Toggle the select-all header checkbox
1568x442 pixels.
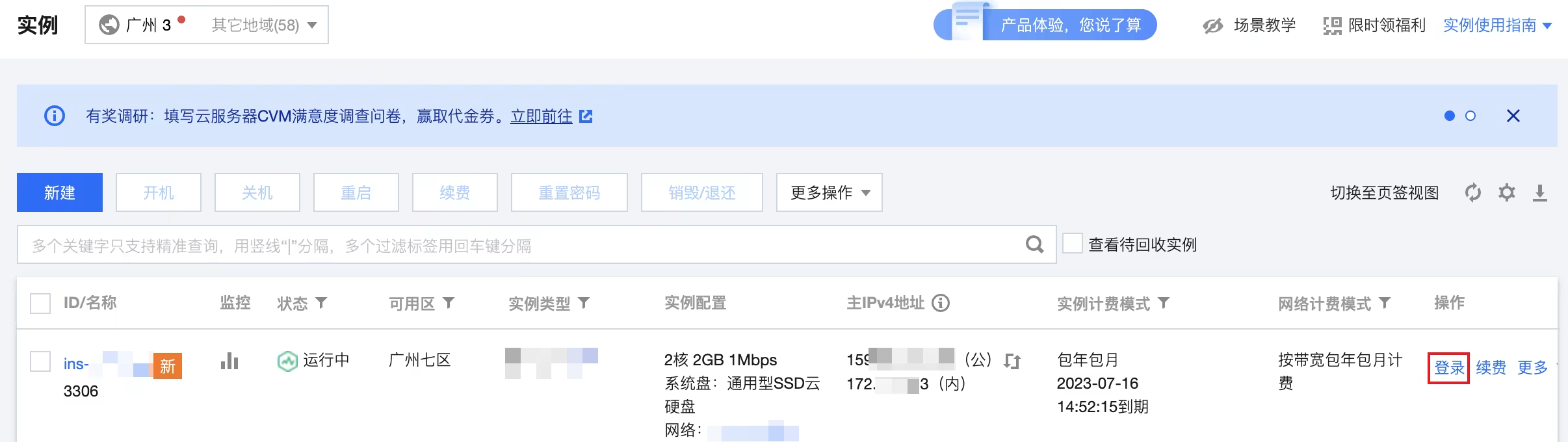click(40, 304)
